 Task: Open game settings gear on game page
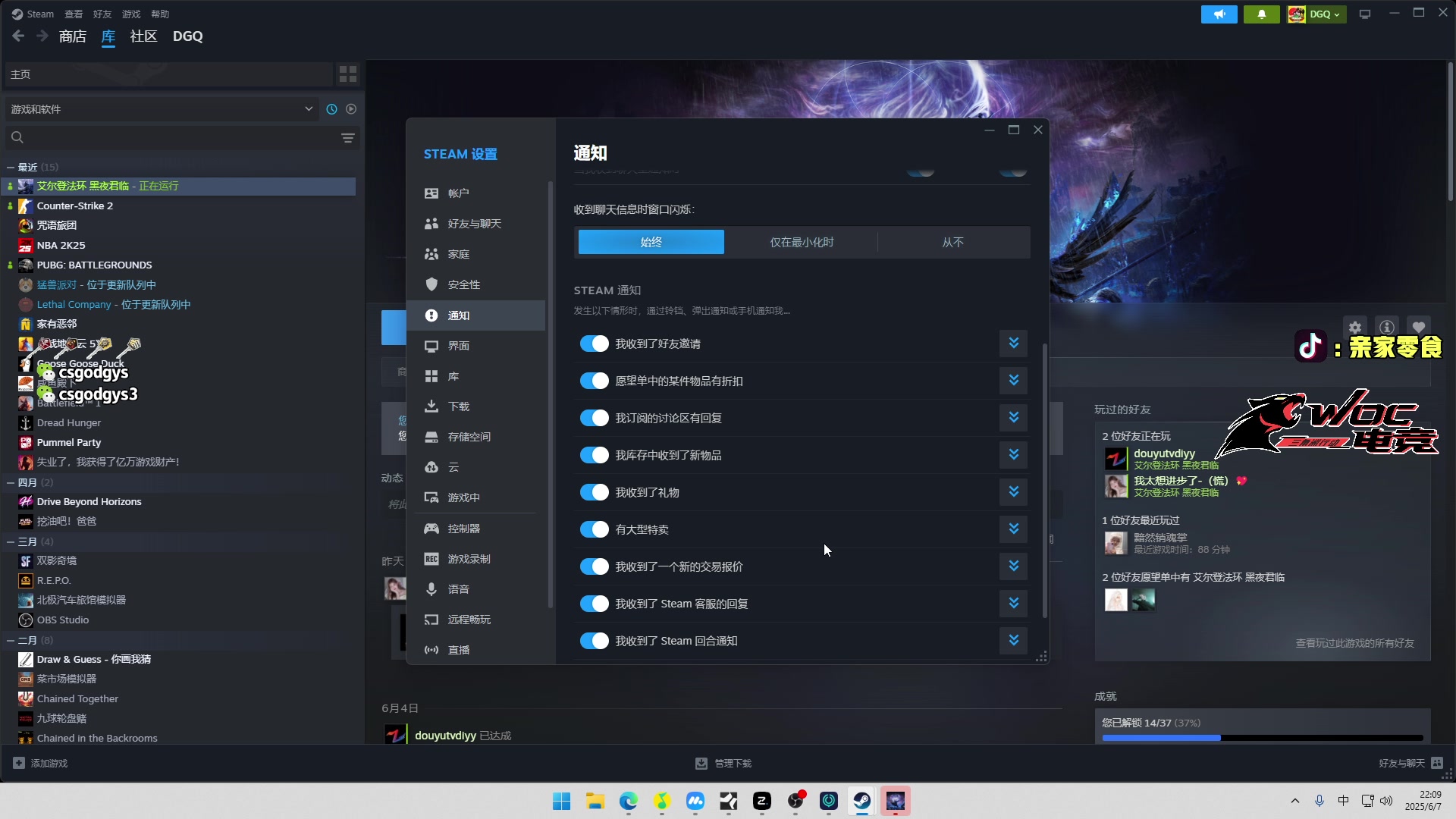(x=1355, y=328)
